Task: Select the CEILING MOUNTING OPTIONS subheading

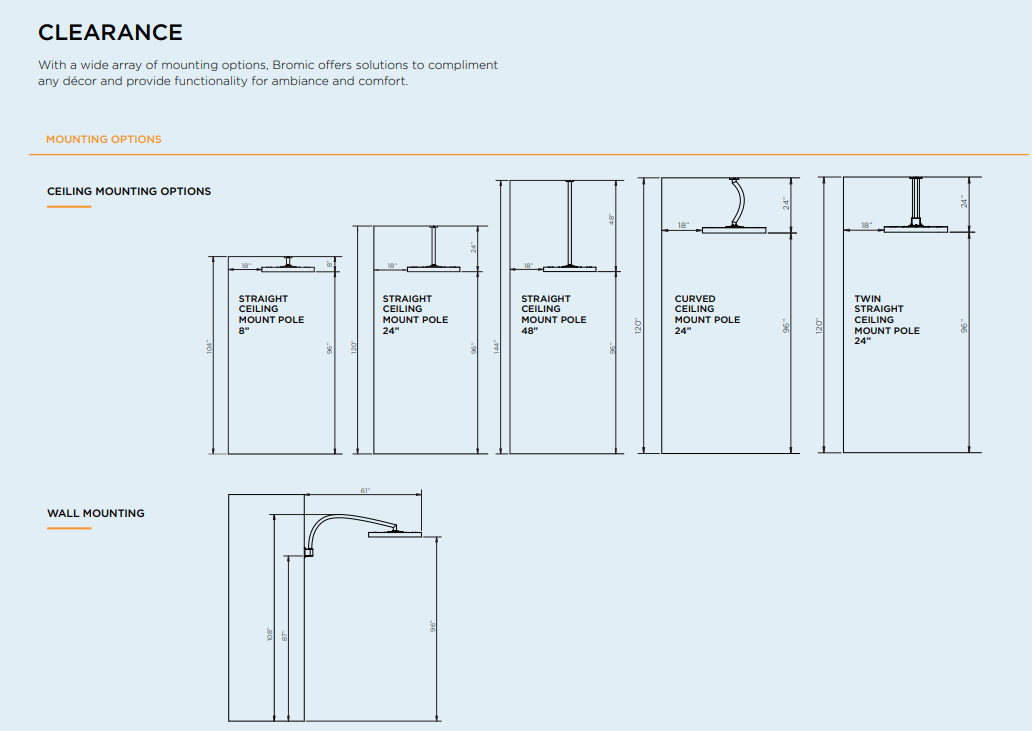Action: [129, 191]
